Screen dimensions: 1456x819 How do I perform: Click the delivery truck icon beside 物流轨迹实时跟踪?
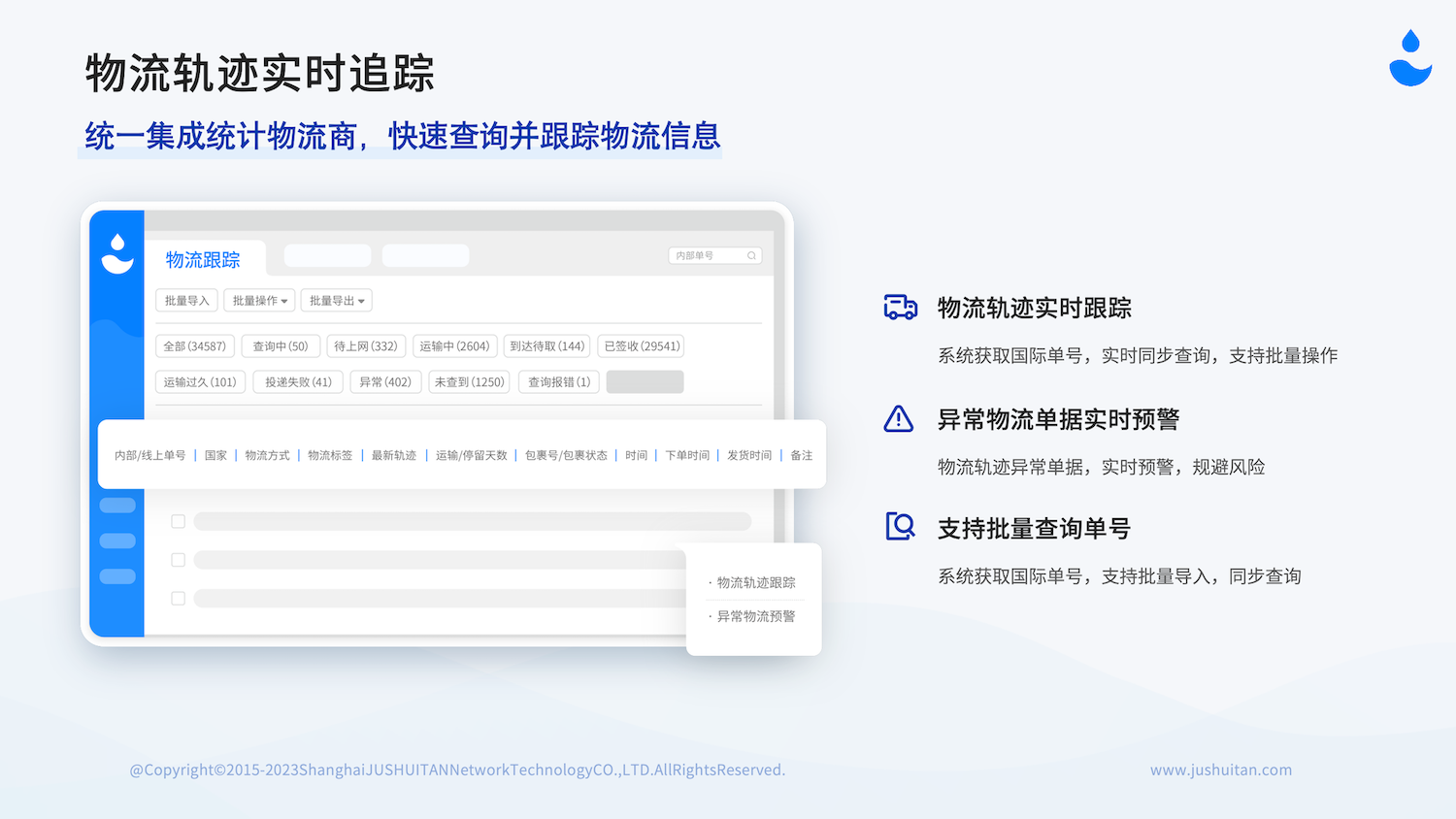(900, 308)
